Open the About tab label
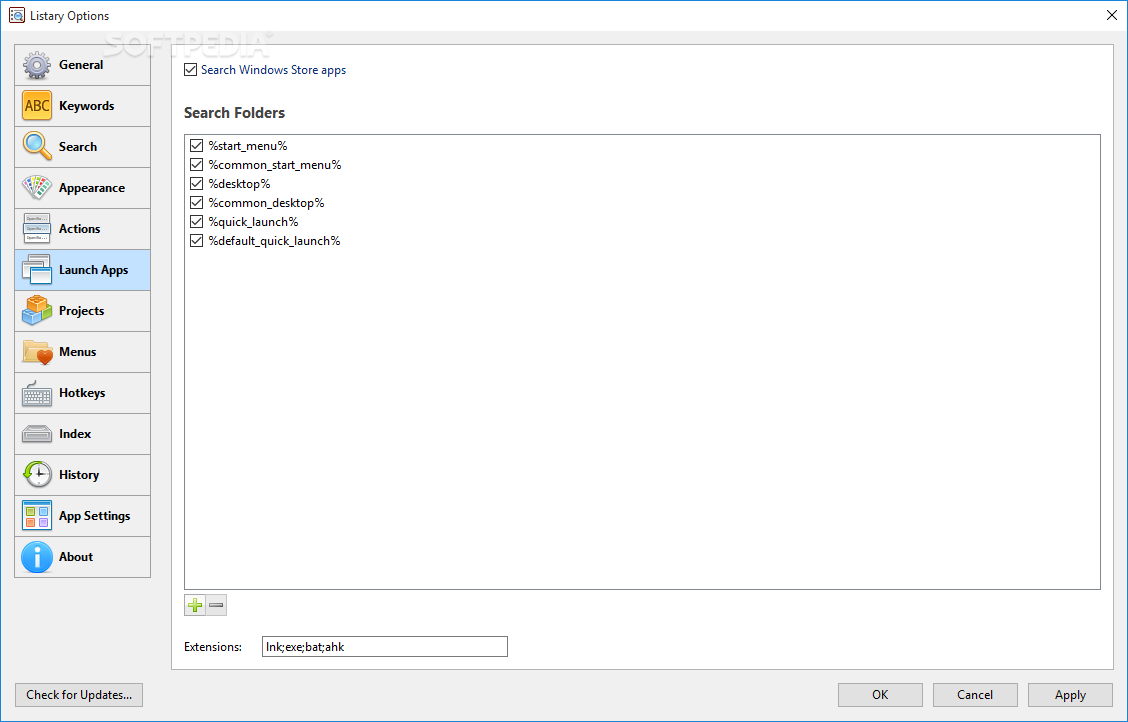Viewport: 1128px width, 722px height. [76, 557]
